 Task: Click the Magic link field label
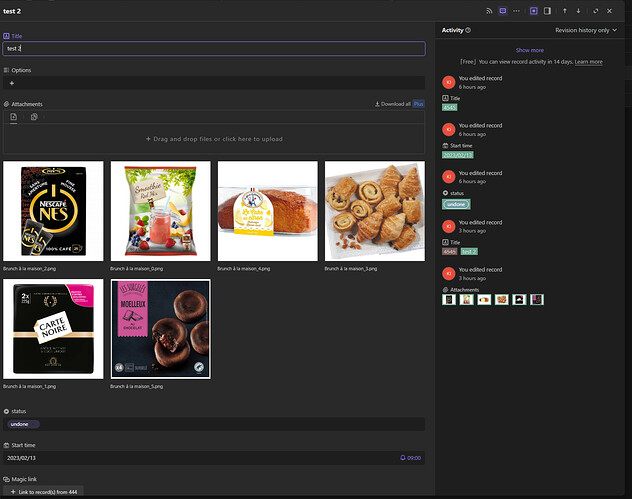24,479
